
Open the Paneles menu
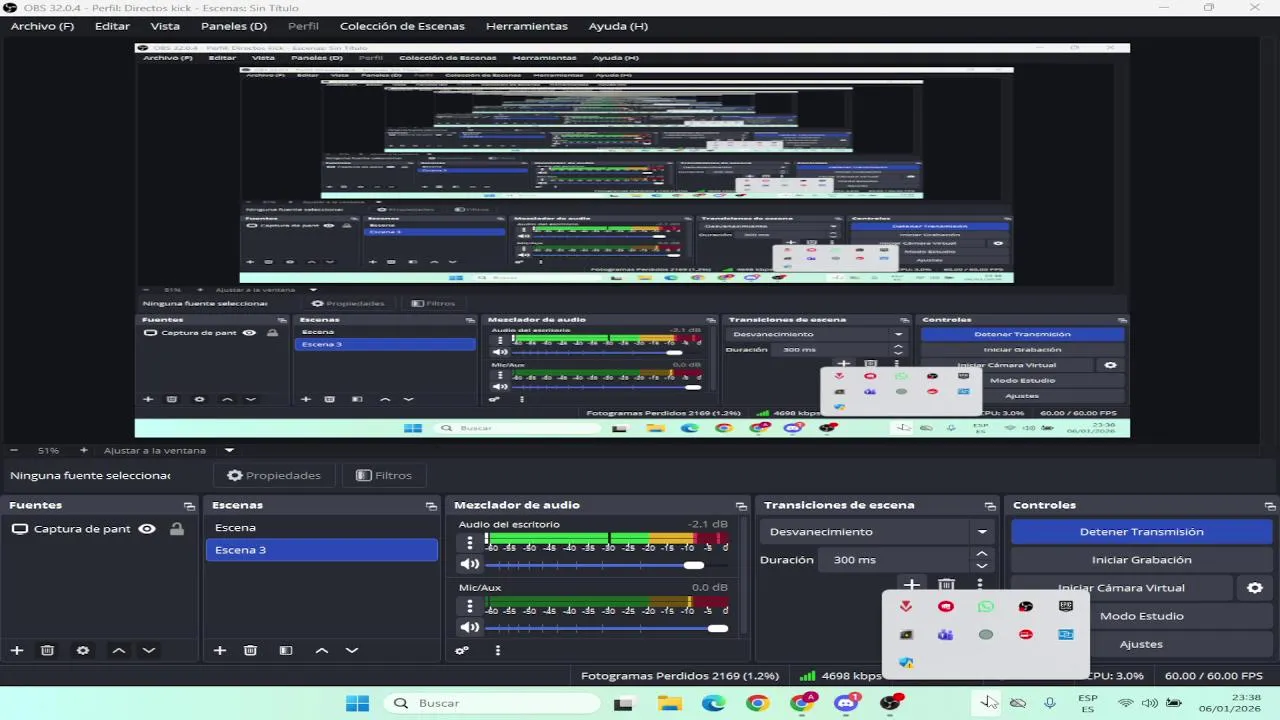[234, 26]
